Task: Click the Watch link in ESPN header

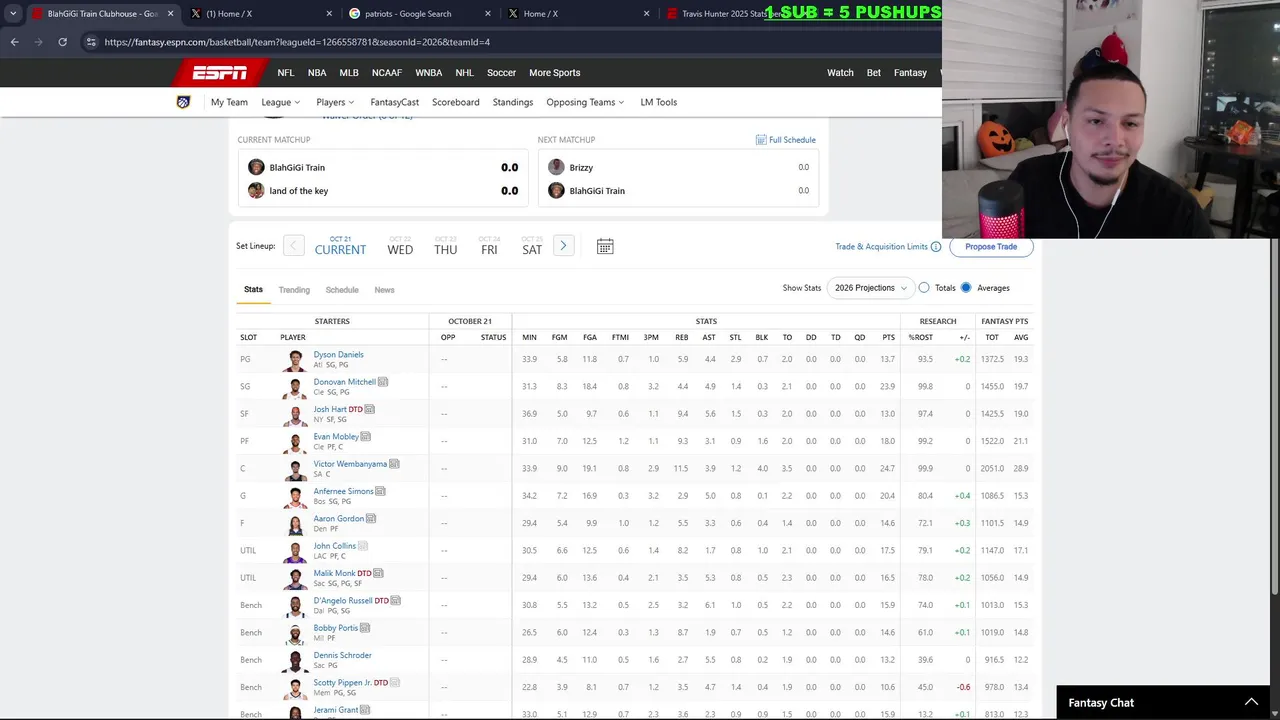Action: 840,73
